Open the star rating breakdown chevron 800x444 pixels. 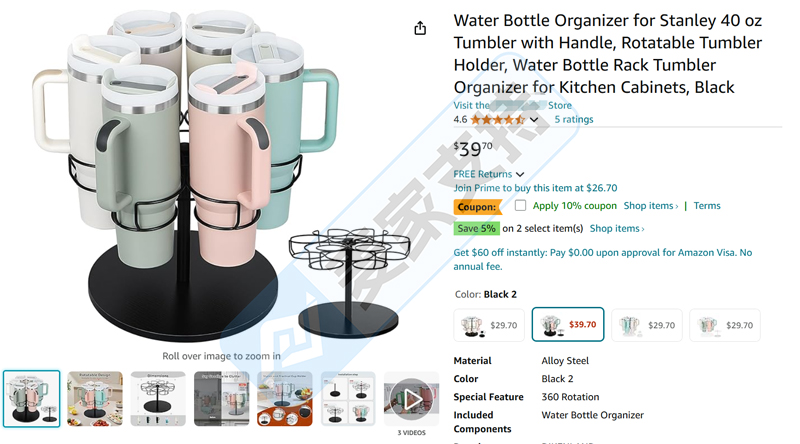point(534,119)
